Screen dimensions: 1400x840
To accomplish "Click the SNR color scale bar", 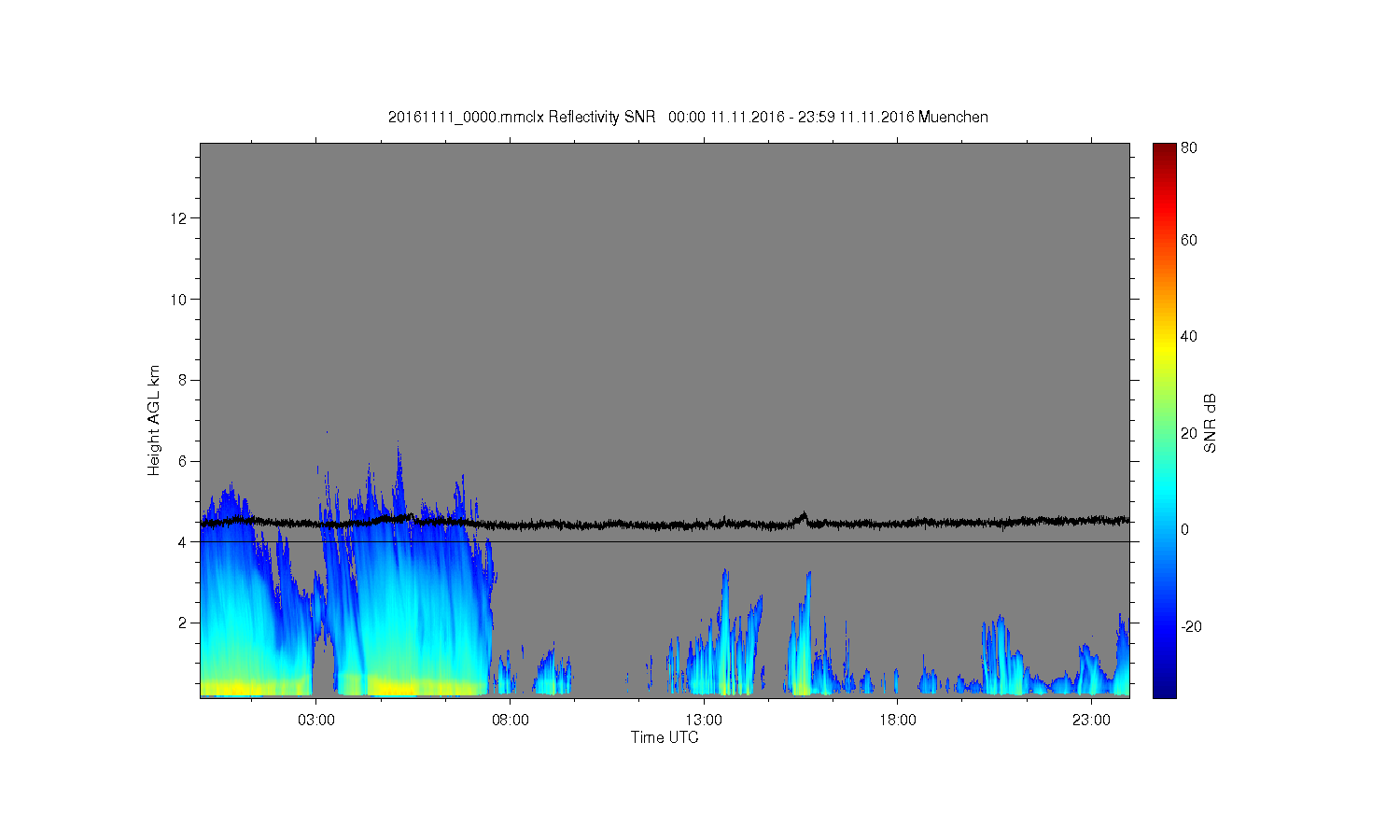I will pos(1164,420).
